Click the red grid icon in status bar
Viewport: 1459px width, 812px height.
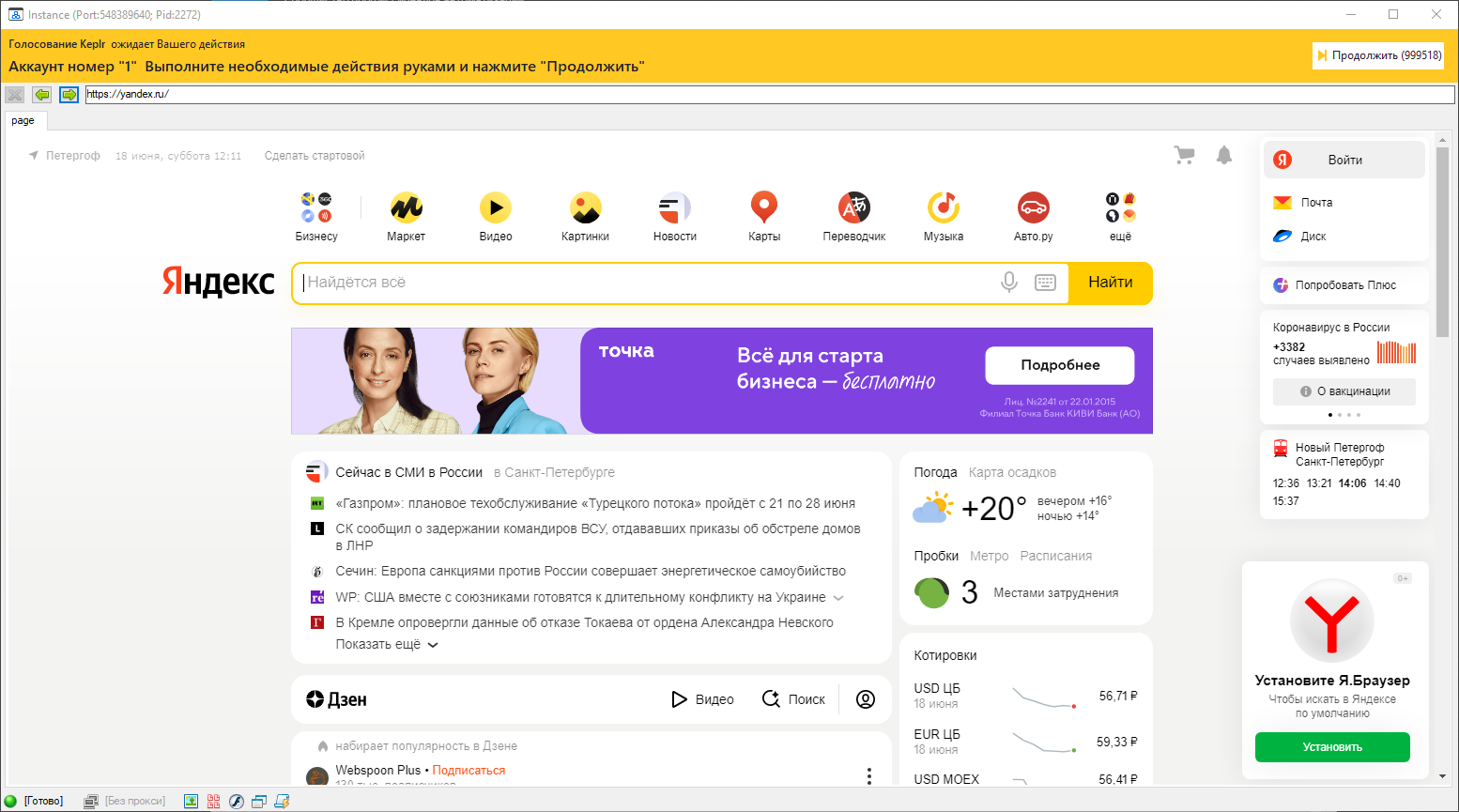(214, 801)
